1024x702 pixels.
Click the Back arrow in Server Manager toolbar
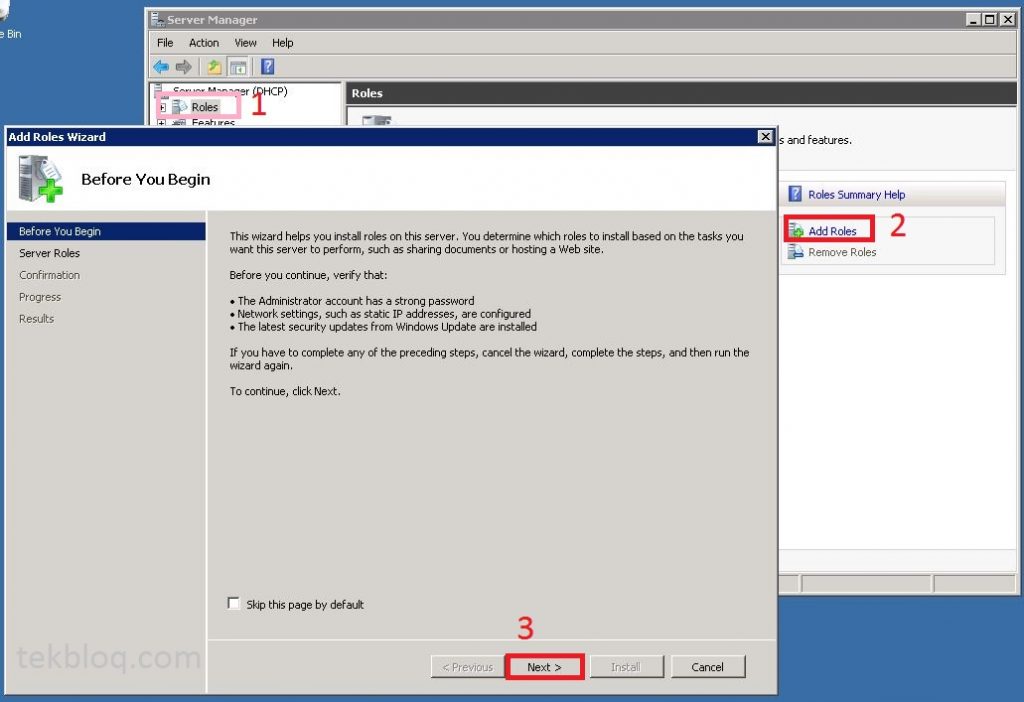[161, 67]
